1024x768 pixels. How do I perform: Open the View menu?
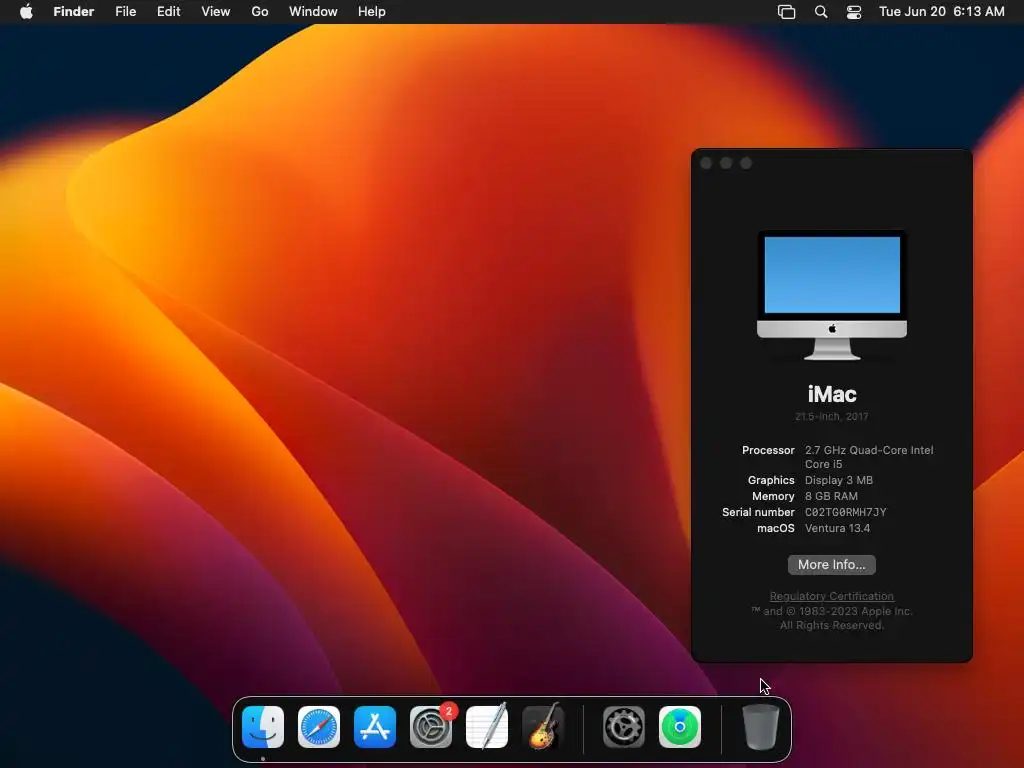click(x=216, y=12)
